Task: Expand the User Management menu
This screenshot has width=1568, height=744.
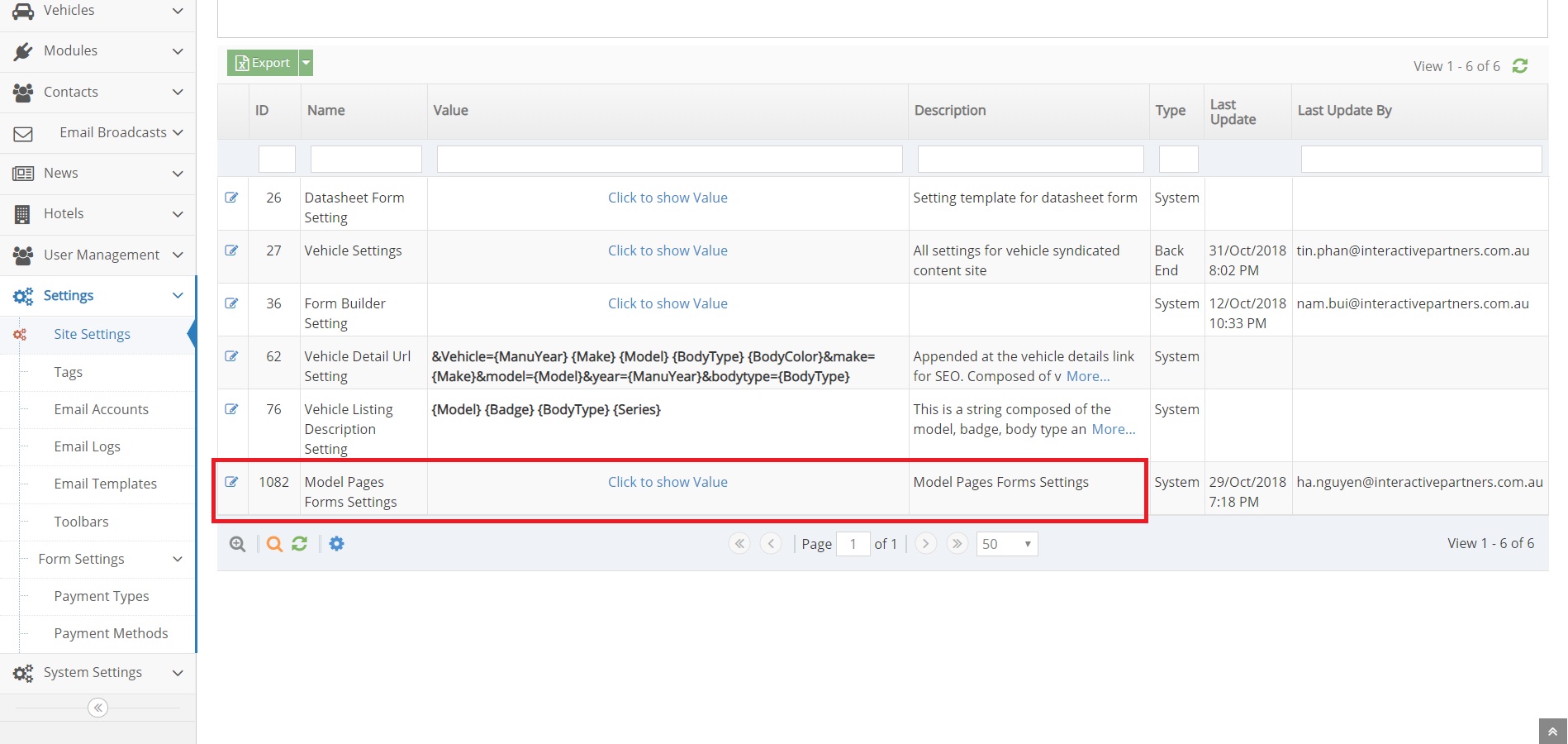Action: tap(97, 255)
